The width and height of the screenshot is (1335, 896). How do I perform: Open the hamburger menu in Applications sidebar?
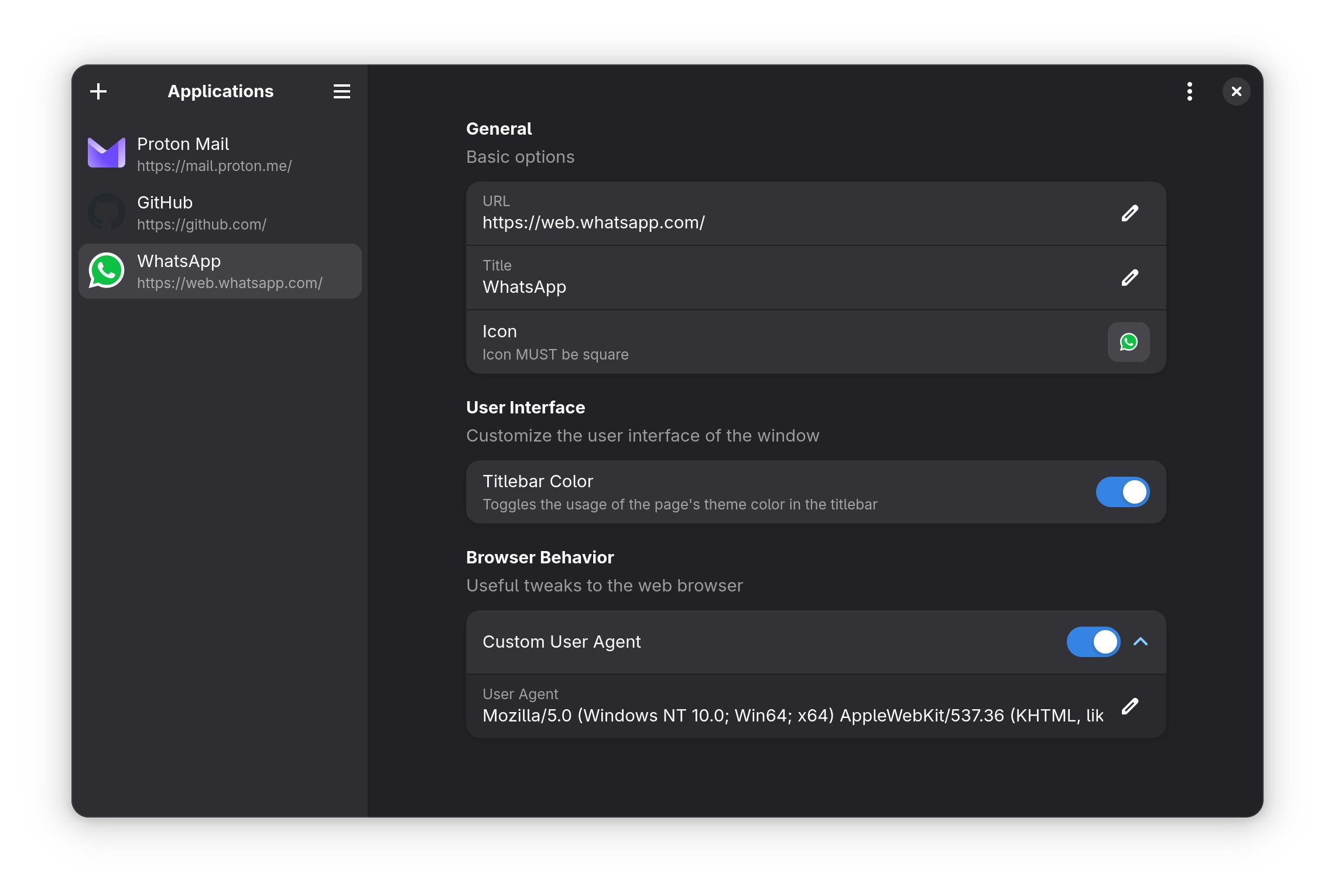(x=342, y=91)
